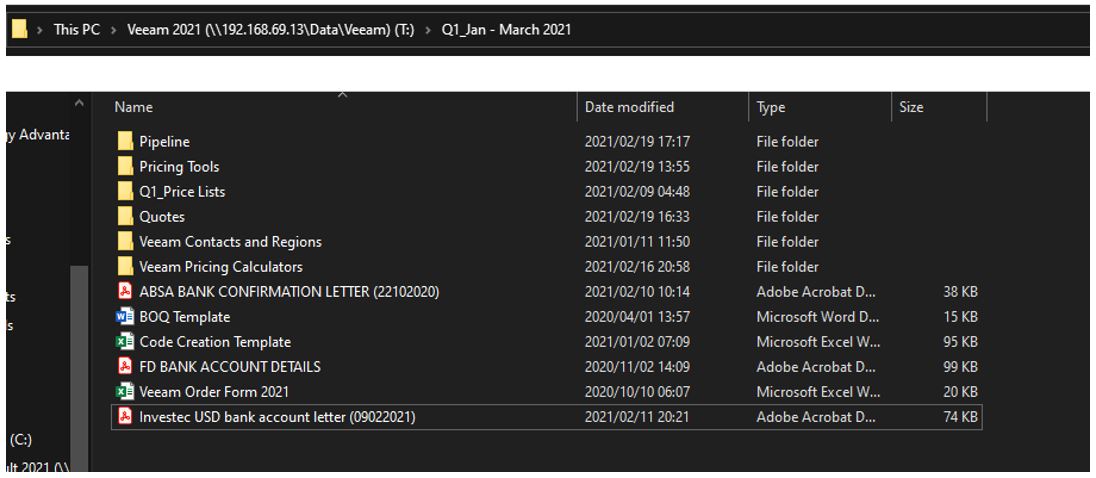The width and height of the screenshot is (1096, 478).
Task: Click the Q1_Price Lists folder icon
Action: (125, 192)
